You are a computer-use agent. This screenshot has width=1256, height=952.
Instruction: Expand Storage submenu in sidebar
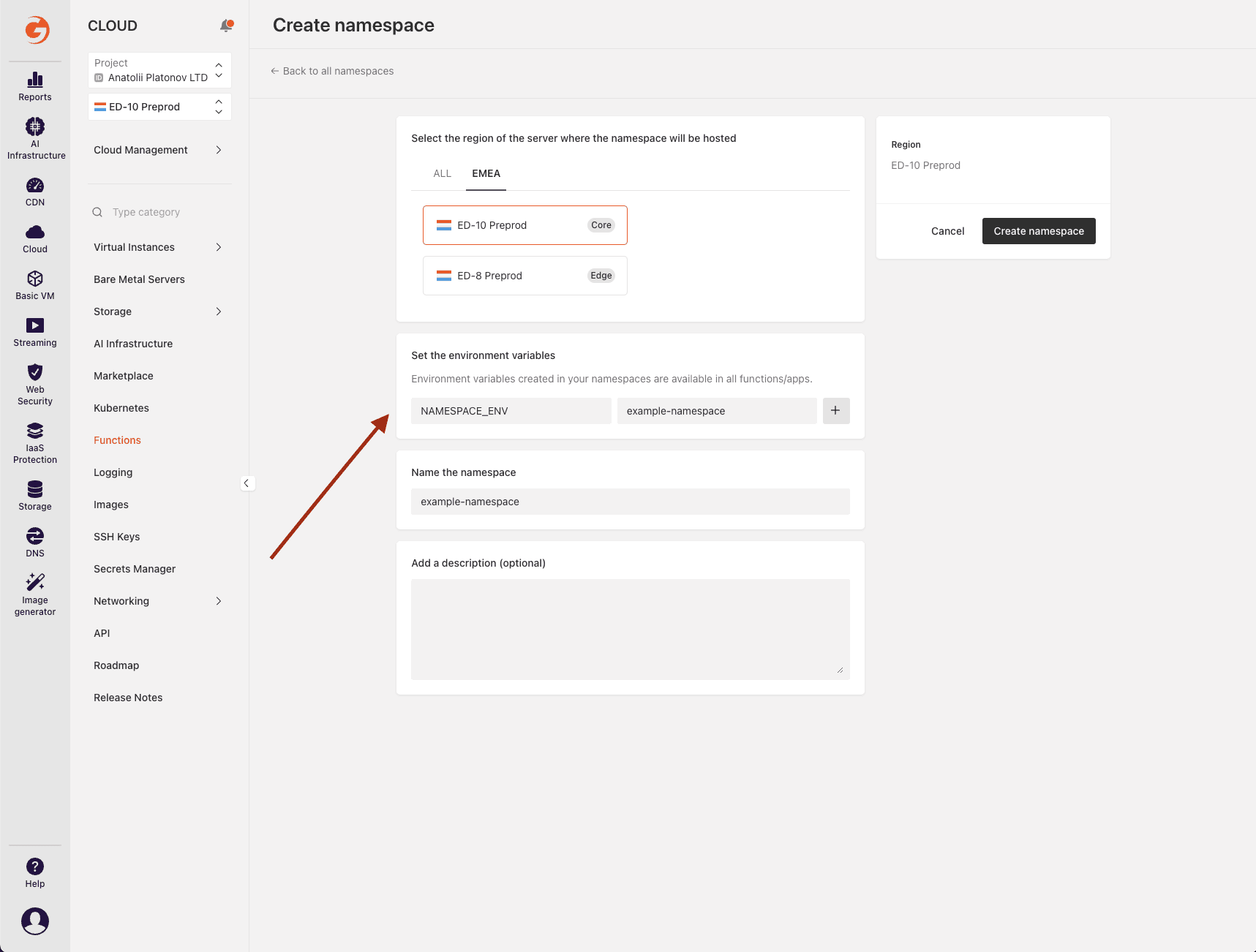coord(158,311)
